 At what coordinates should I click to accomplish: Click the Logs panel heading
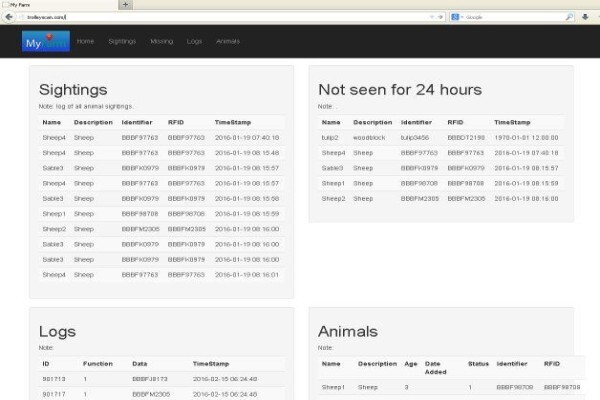pyautogui.click(x=57, y=331)
